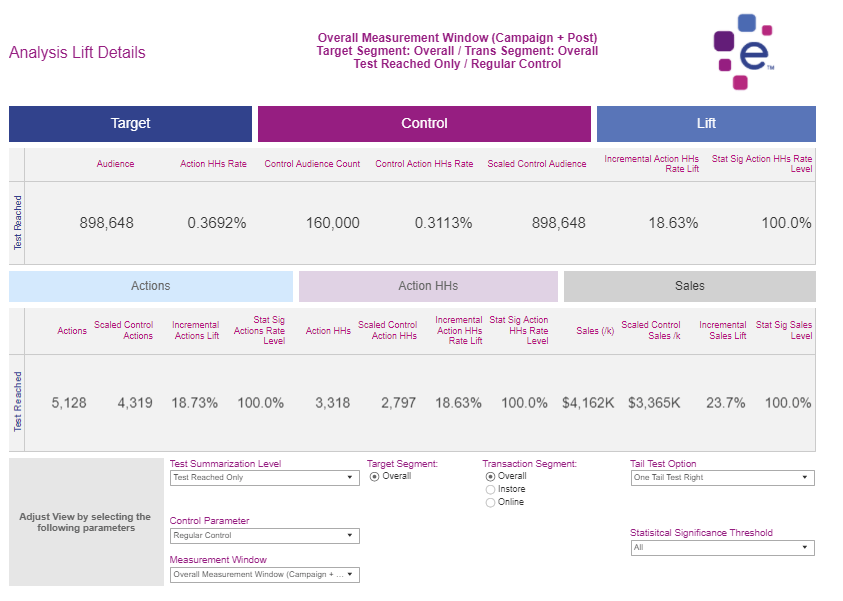The height and width of the screenshot is (601, 843).
Task: Expand the Control Parameter dropdown
Action: (x=264, y=536)
